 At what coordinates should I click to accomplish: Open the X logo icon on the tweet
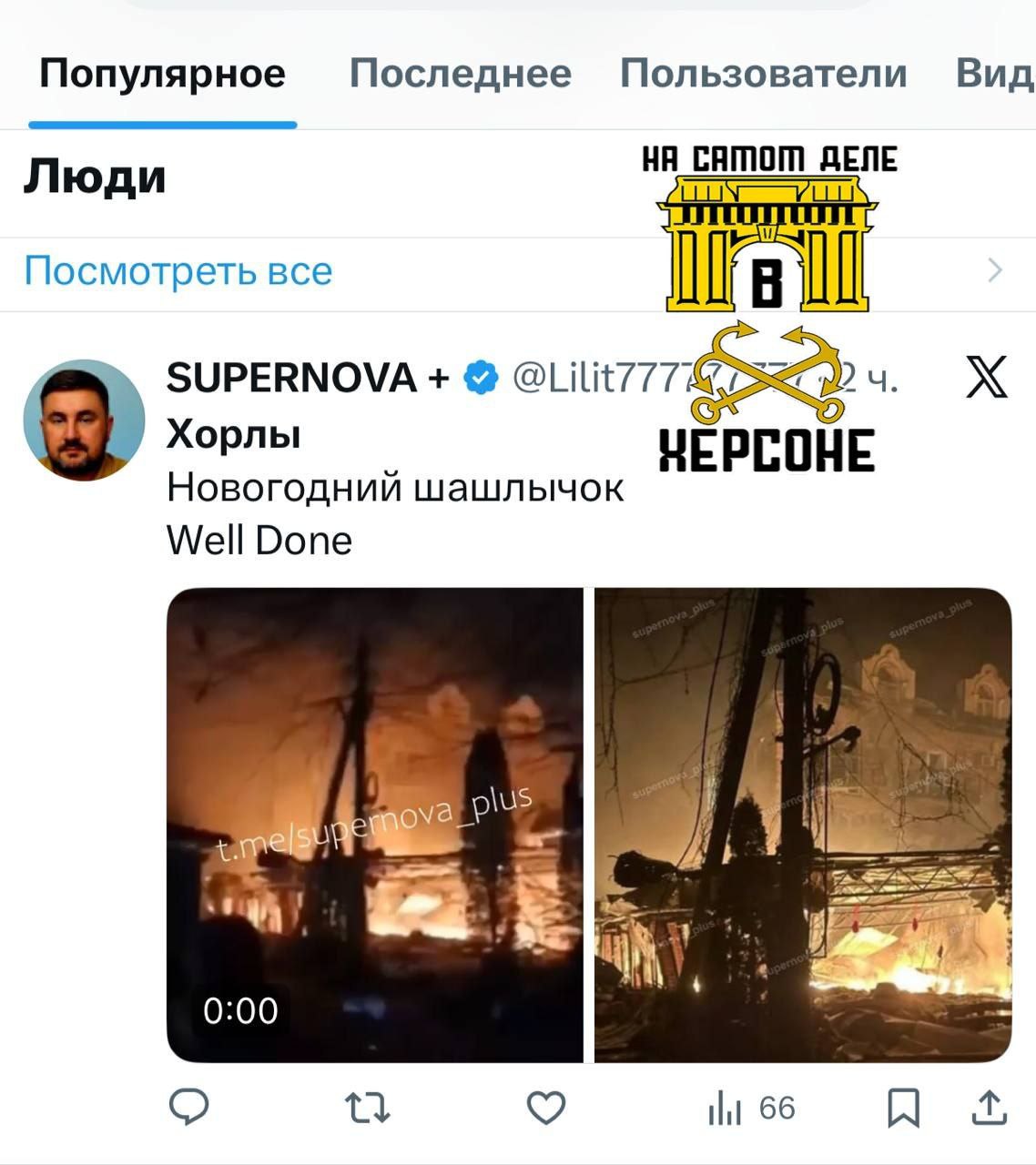click(x=987, y=377)
